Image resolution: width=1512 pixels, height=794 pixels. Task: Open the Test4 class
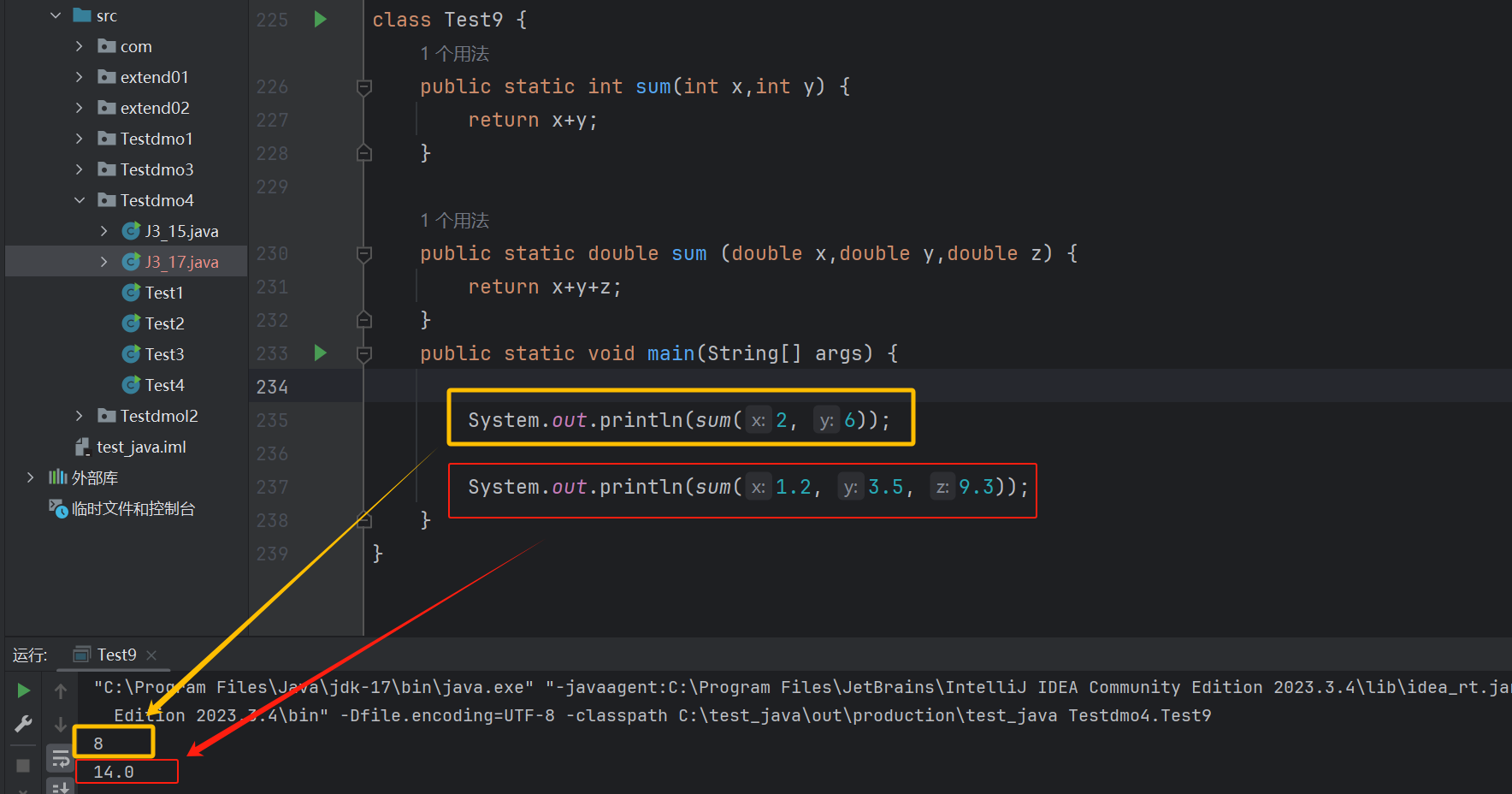[x=153, y=385]
